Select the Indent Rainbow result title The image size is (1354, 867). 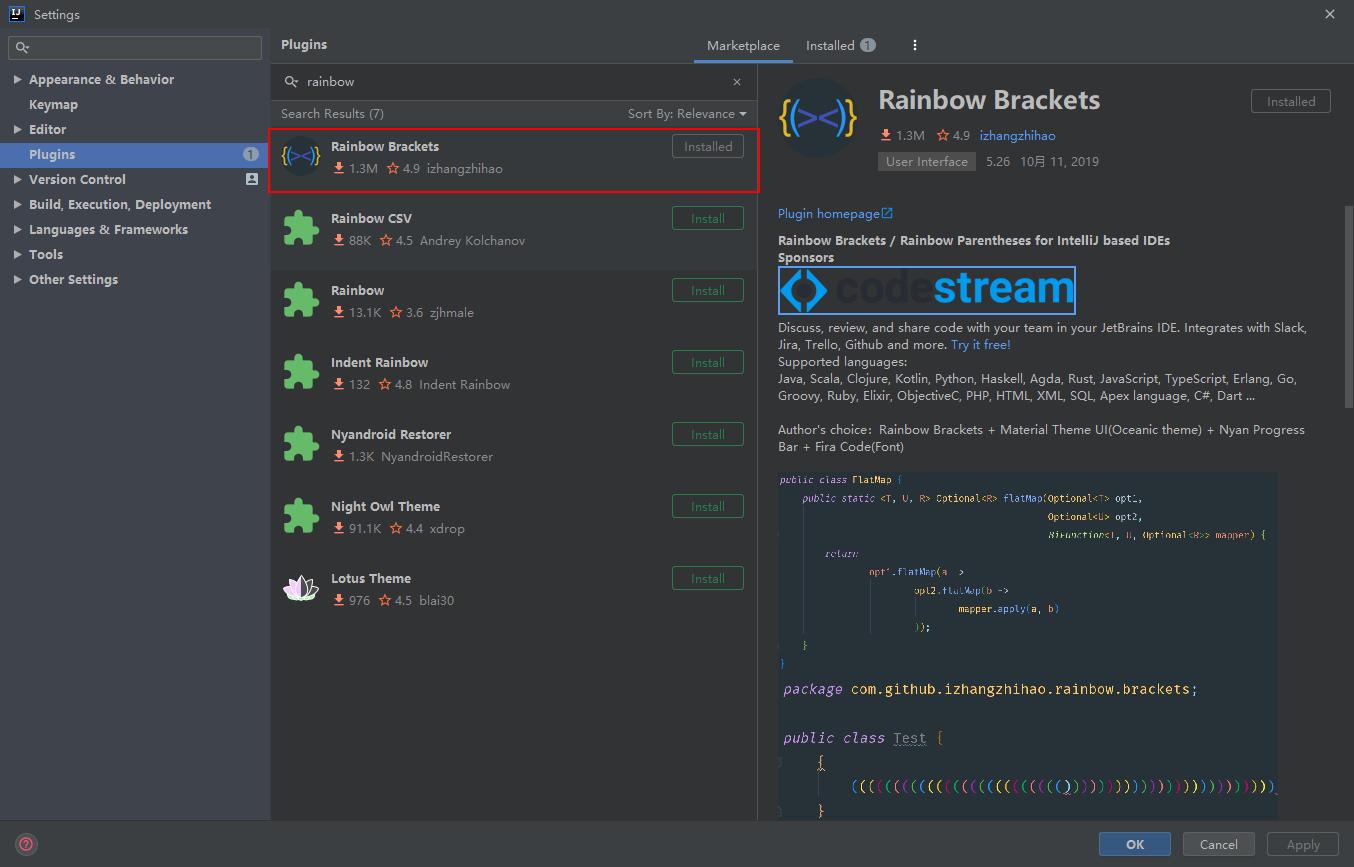point(379,362)
